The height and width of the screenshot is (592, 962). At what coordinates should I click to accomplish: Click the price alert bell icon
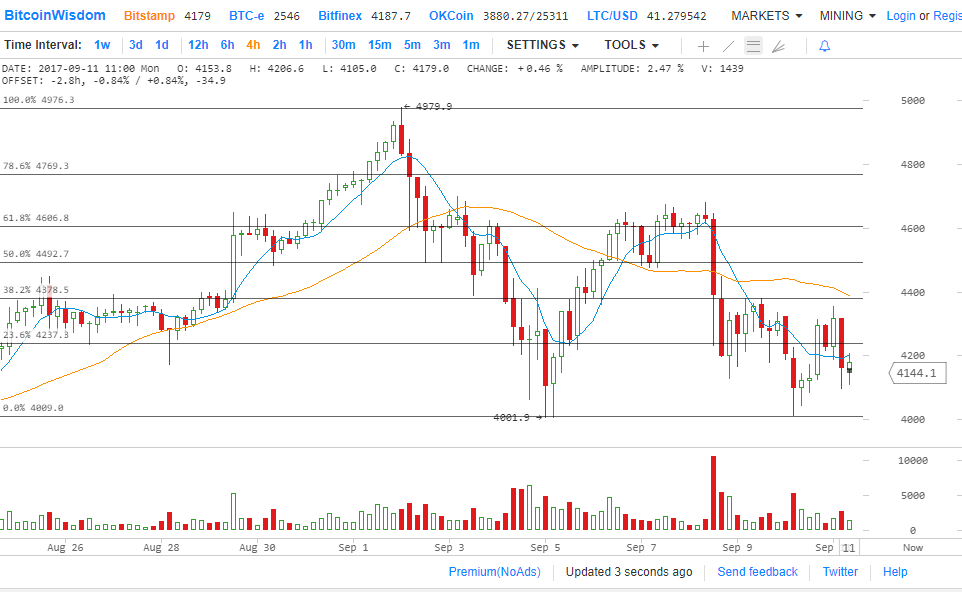click(x=824, y=46)
